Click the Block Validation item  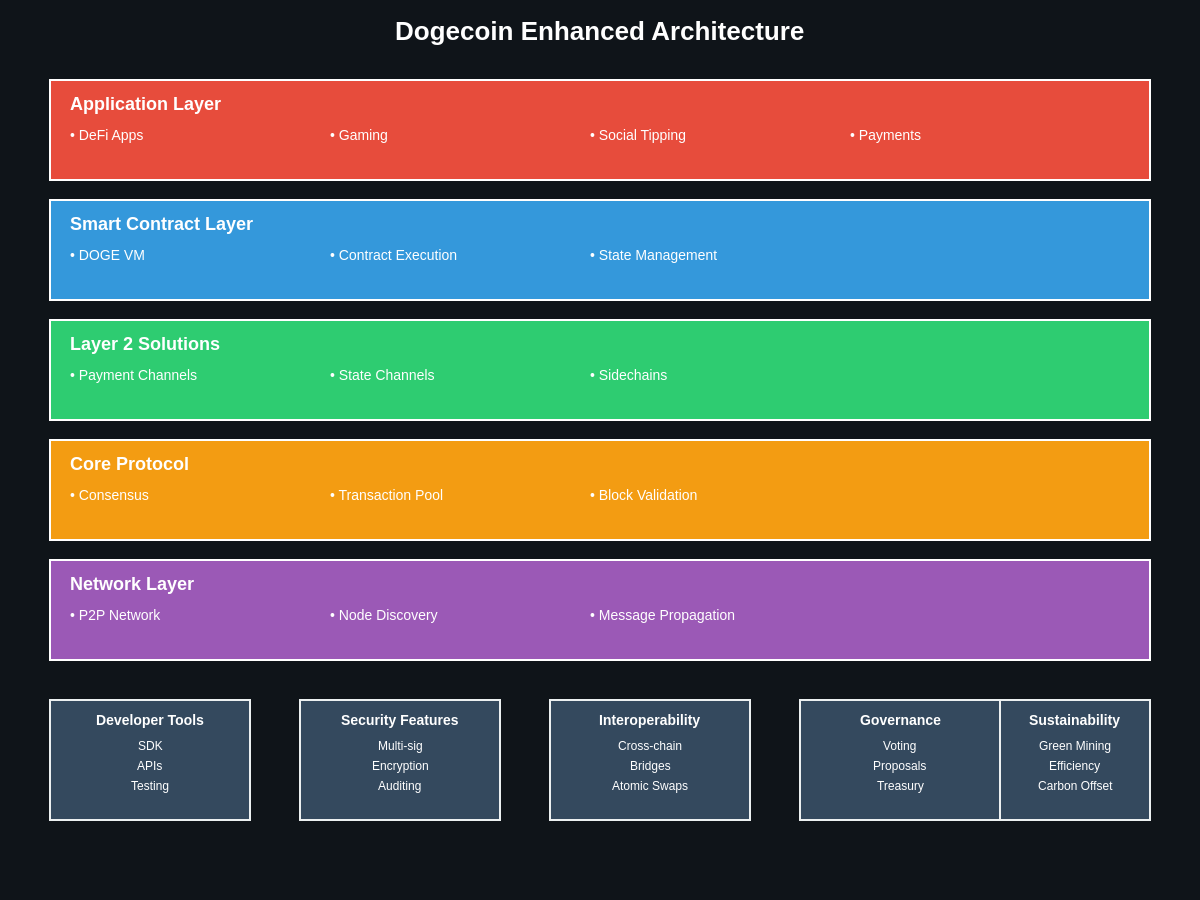point(643,495)
